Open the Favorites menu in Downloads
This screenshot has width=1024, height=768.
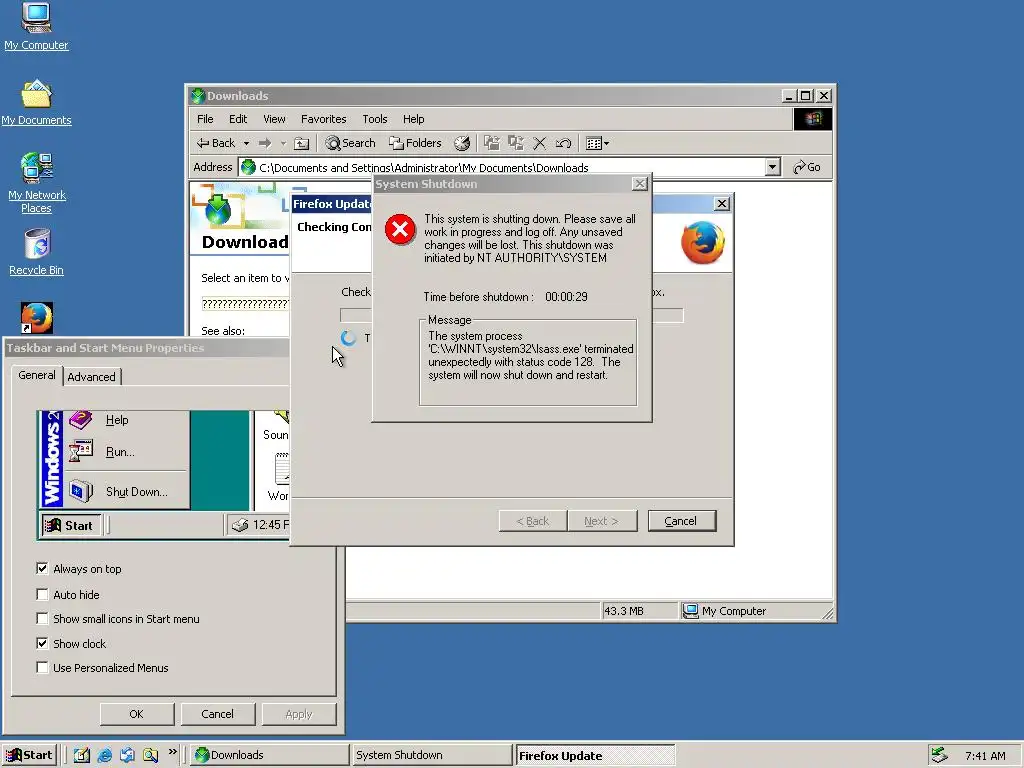click(x=323, y=119)
